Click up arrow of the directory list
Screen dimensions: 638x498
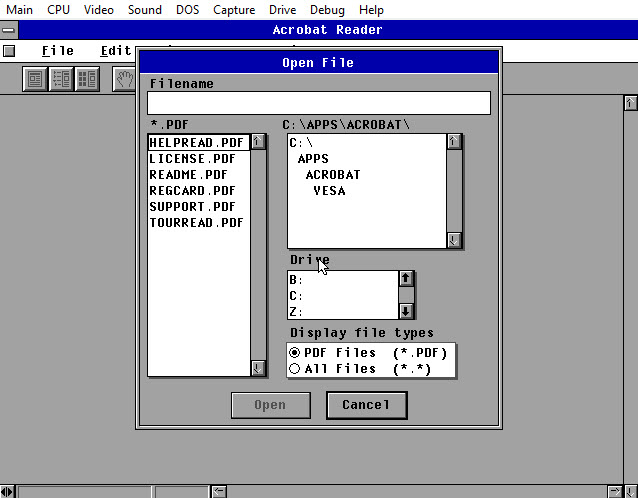point(454,142)
